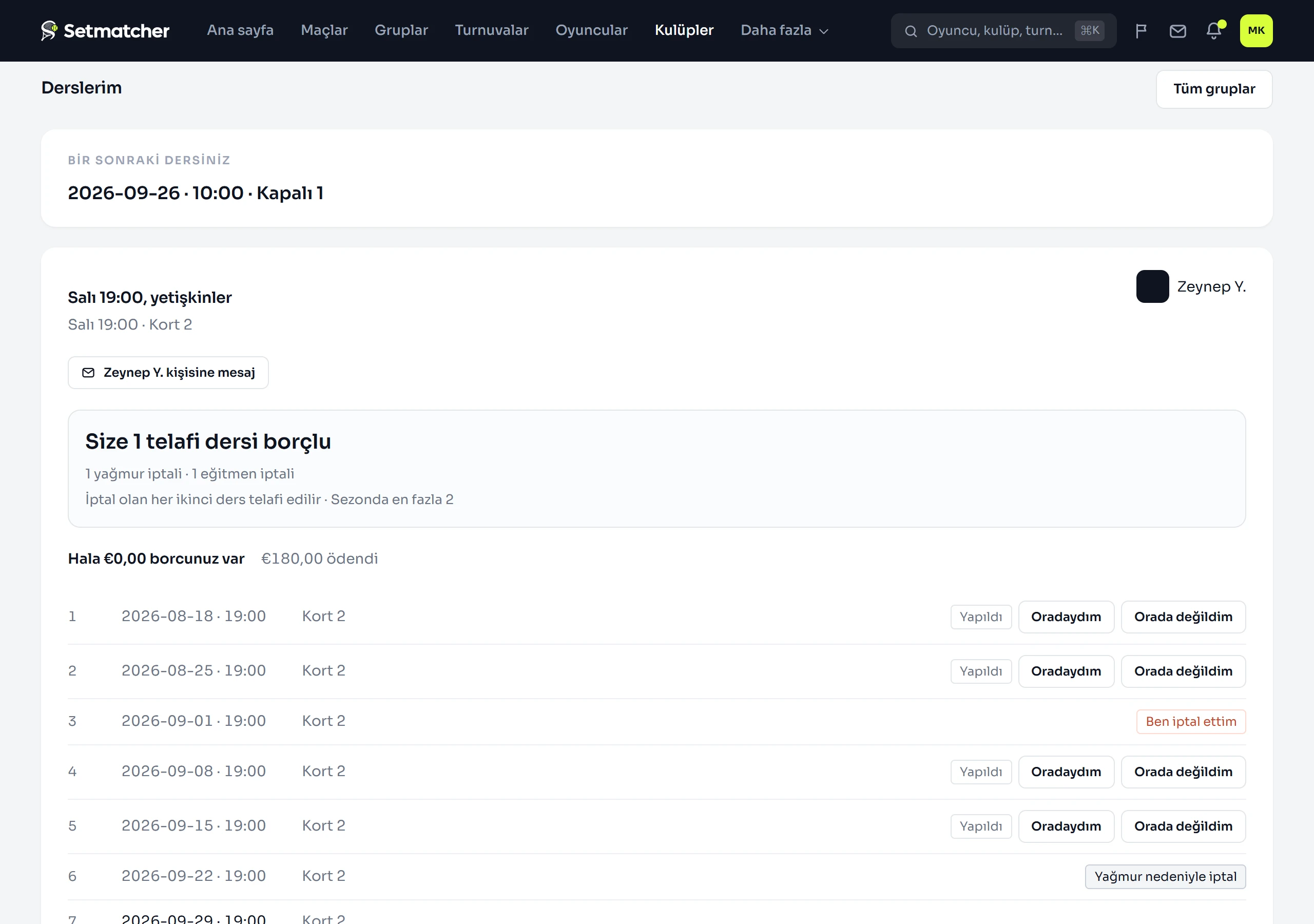This screenshot has height=924, width=1314.
Task: Click the search magnifier icon
Action: [x=911, y=31]
